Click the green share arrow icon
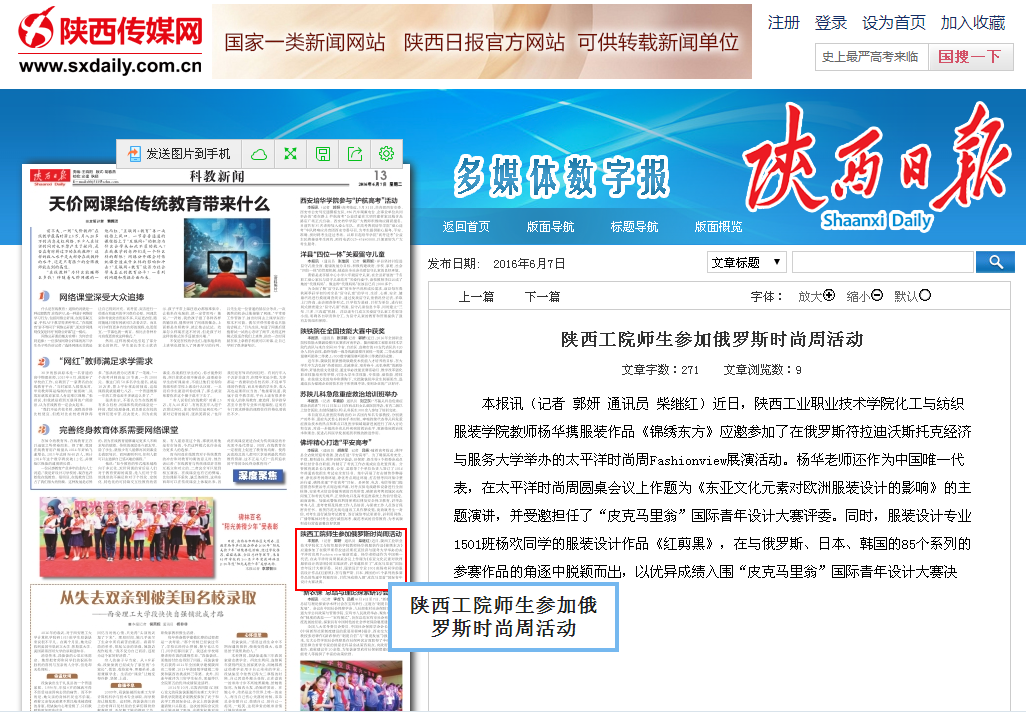 point(355,154)
